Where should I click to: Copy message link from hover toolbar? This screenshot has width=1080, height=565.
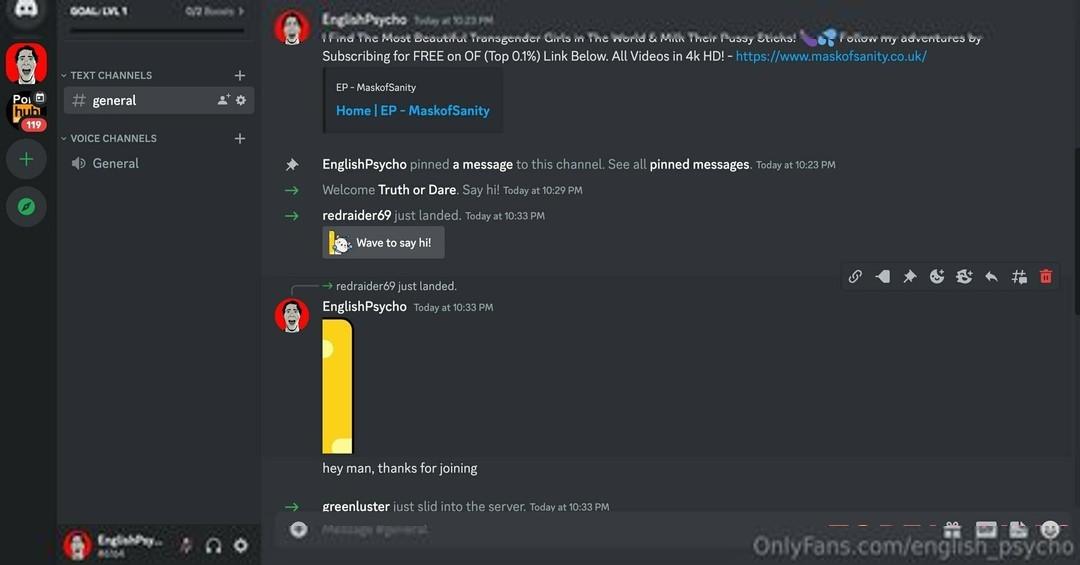[855, 276]
